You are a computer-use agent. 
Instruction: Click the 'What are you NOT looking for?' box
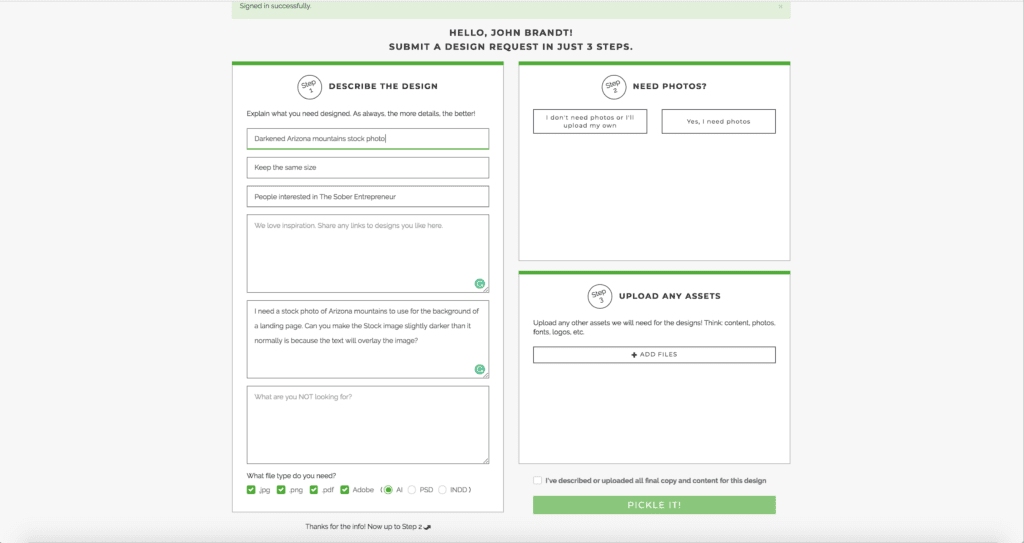pos(368,425)
